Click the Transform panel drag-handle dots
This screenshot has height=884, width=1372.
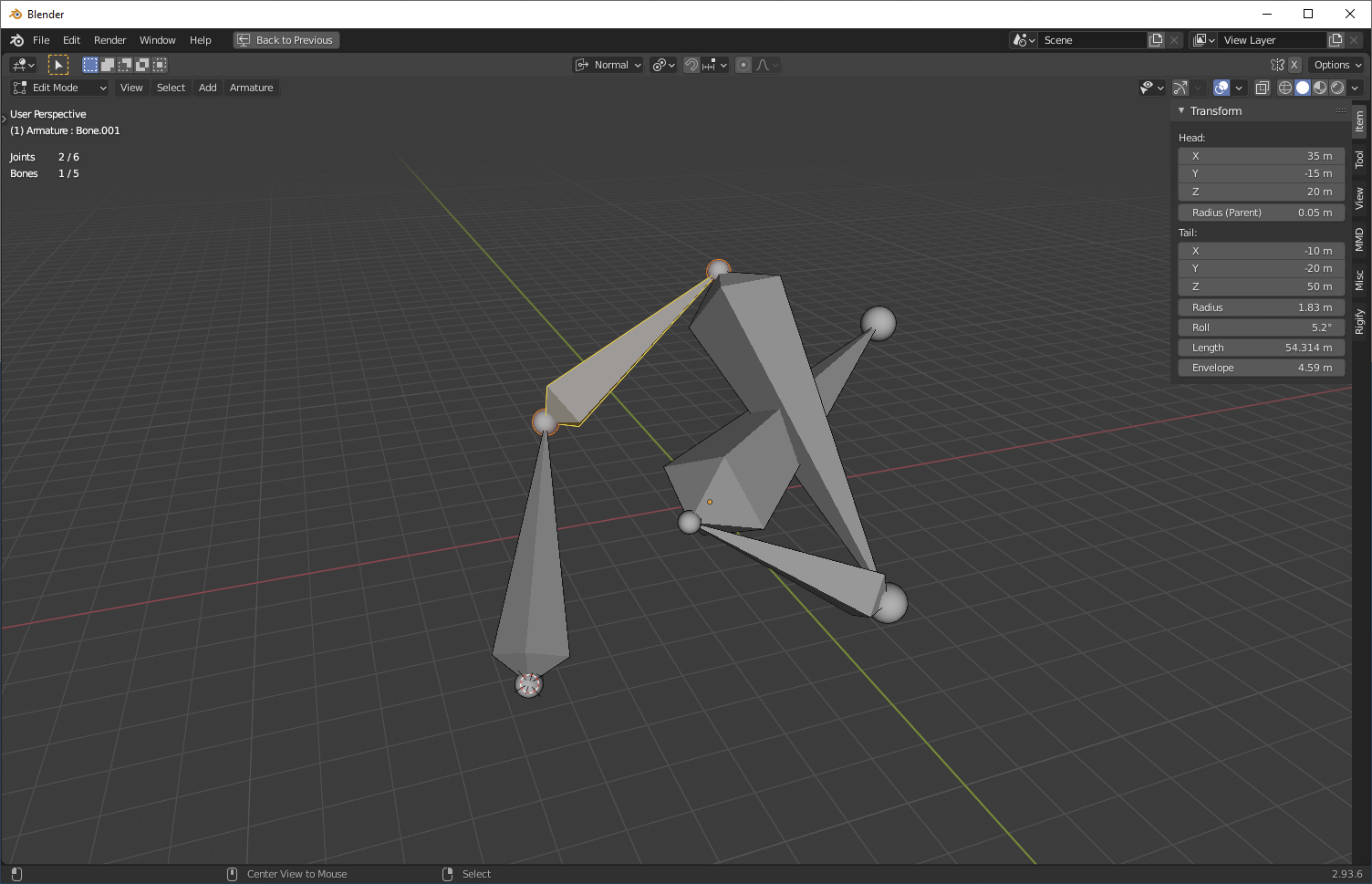tap(1340, 110)
